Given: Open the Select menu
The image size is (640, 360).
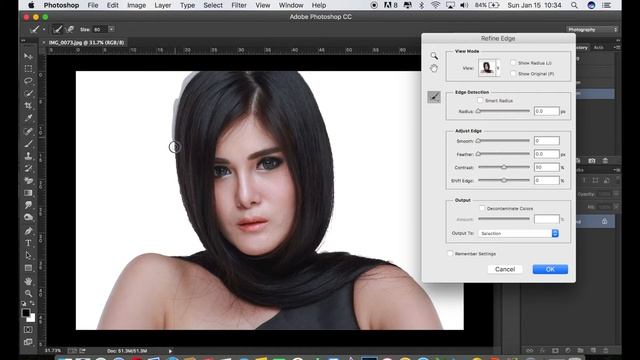Looking at the screenshot, I should click(x=213, y=5).
